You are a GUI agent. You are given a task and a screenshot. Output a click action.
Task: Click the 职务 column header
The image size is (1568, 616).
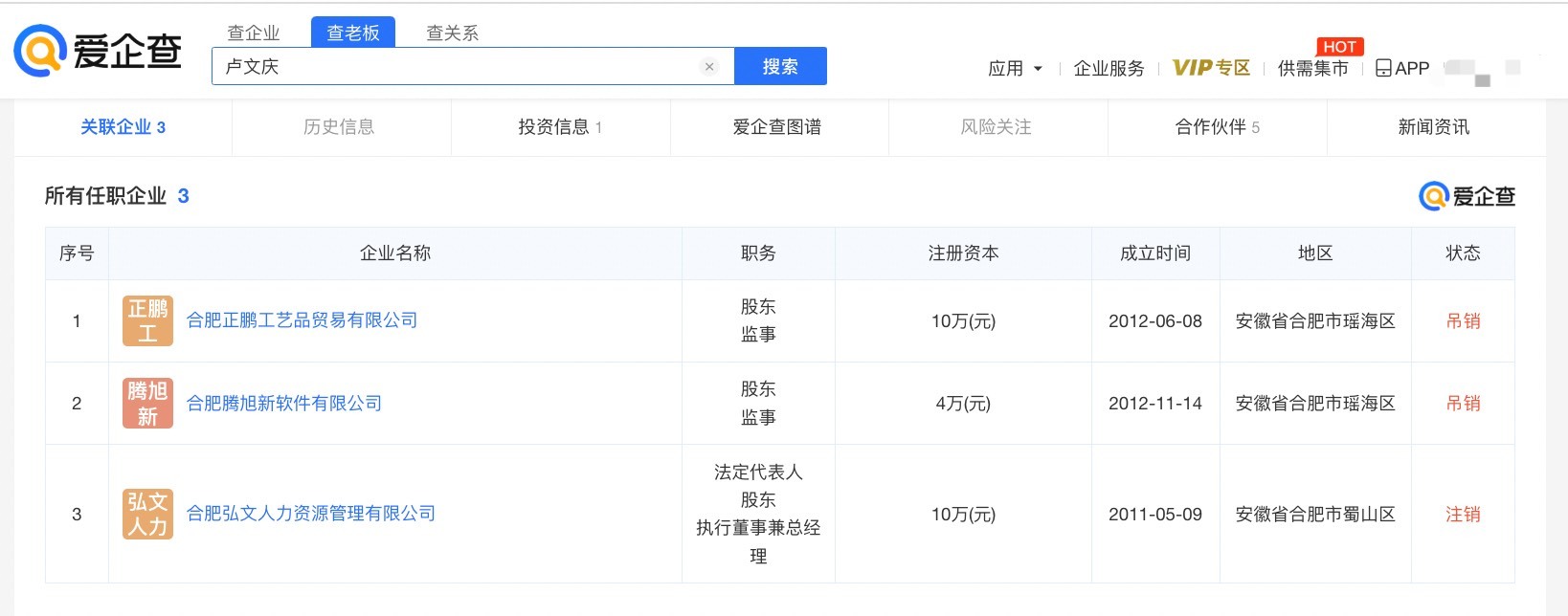758,253
